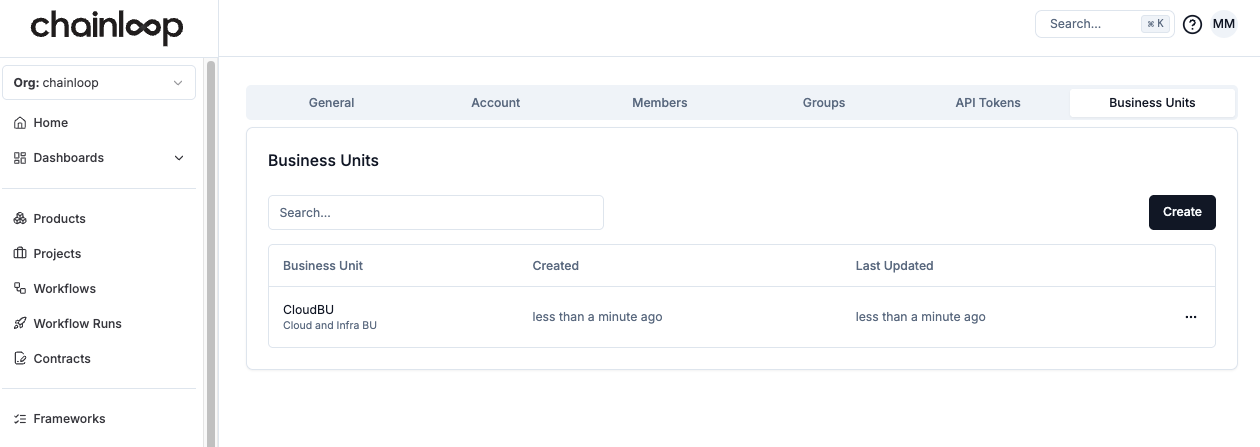Switch to the Groups tab
1260x447 pixels.
[x=824, y=103]
